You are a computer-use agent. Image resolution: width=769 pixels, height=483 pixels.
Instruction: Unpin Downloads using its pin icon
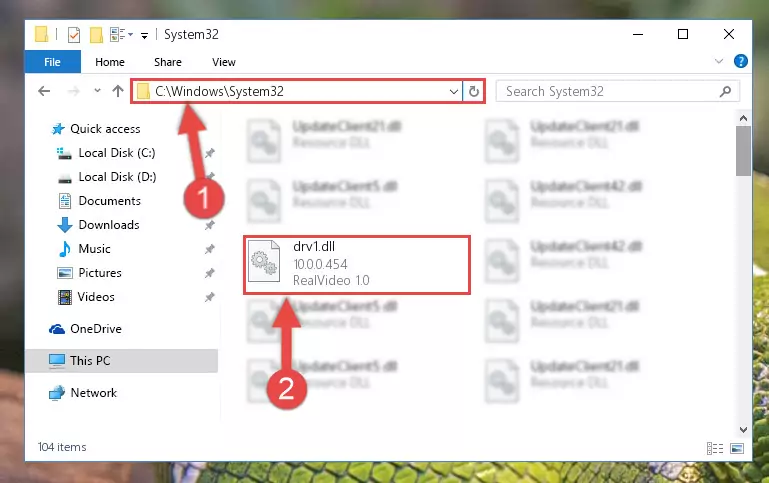pos(209,225)
